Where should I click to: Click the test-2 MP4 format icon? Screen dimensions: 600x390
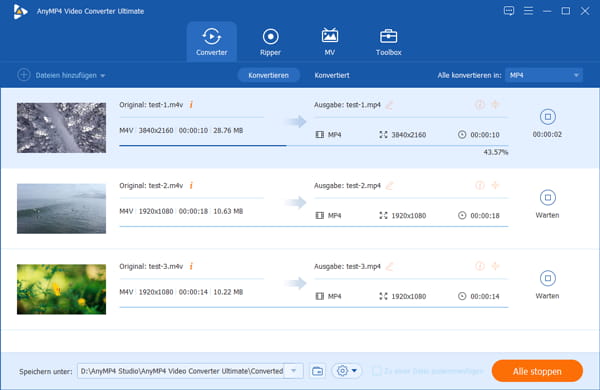coord(320,215)
